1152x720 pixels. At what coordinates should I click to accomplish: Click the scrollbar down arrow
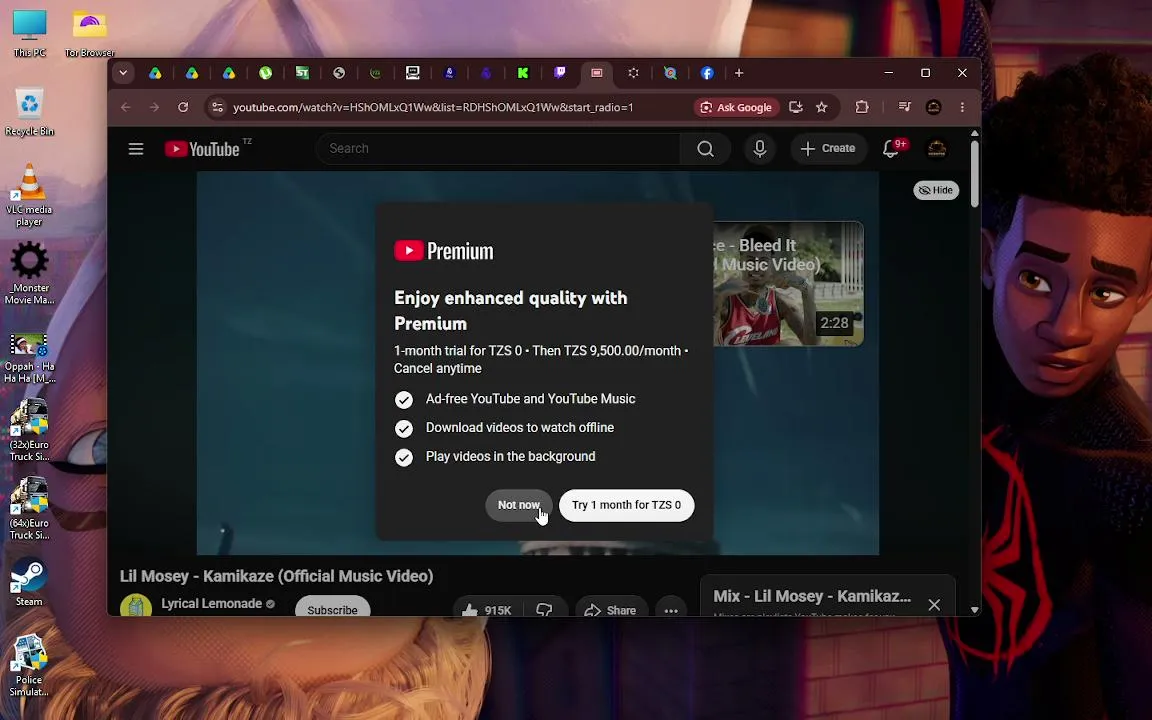coord(975,610)
